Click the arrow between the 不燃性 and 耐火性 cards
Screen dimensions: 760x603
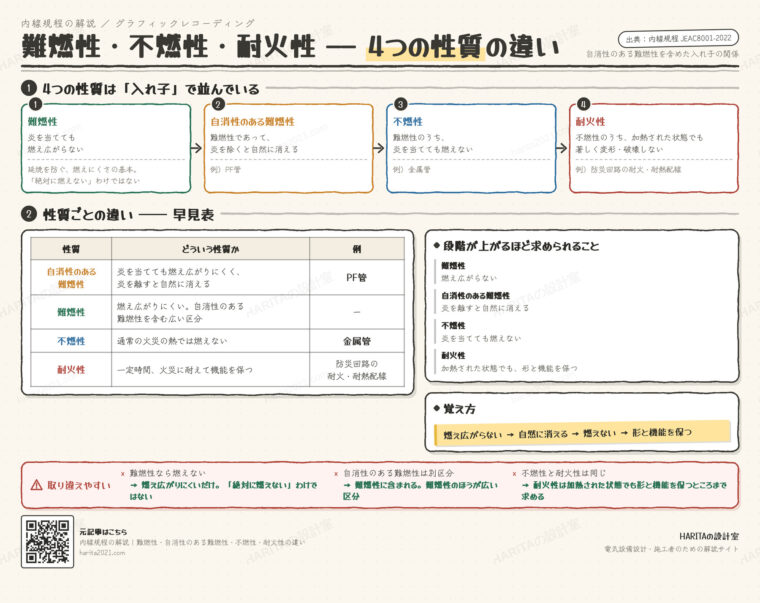point(562,148)
